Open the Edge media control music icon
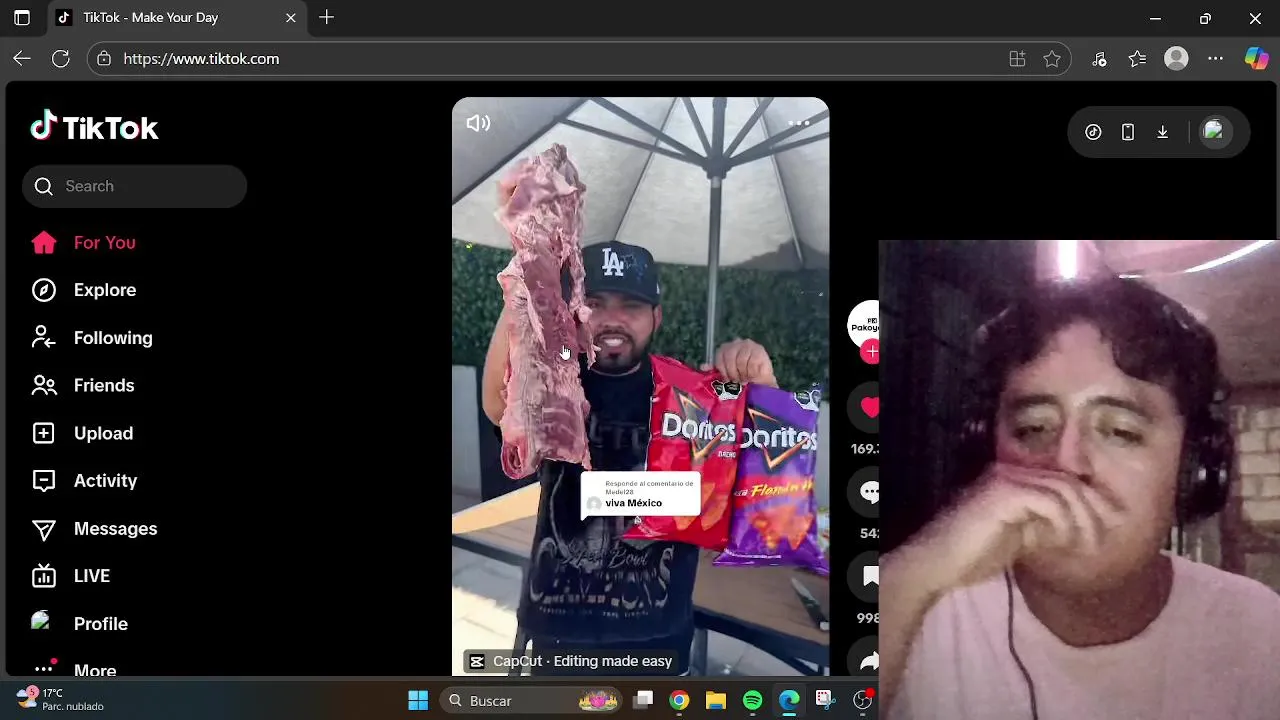The image size is (1280, 720). click(x=1099, y=59)
